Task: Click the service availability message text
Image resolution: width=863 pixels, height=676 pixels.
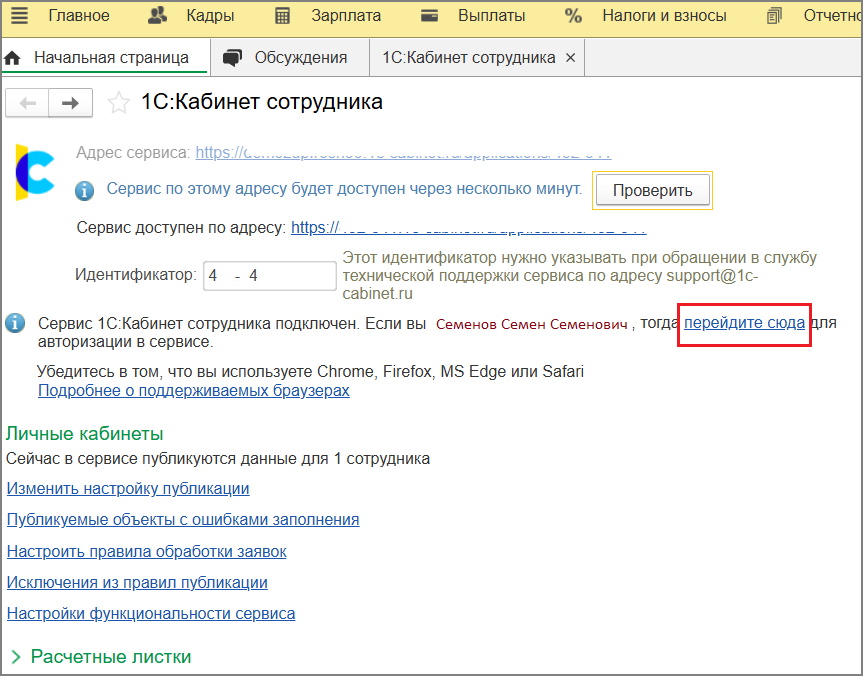Action: (344, 188)
